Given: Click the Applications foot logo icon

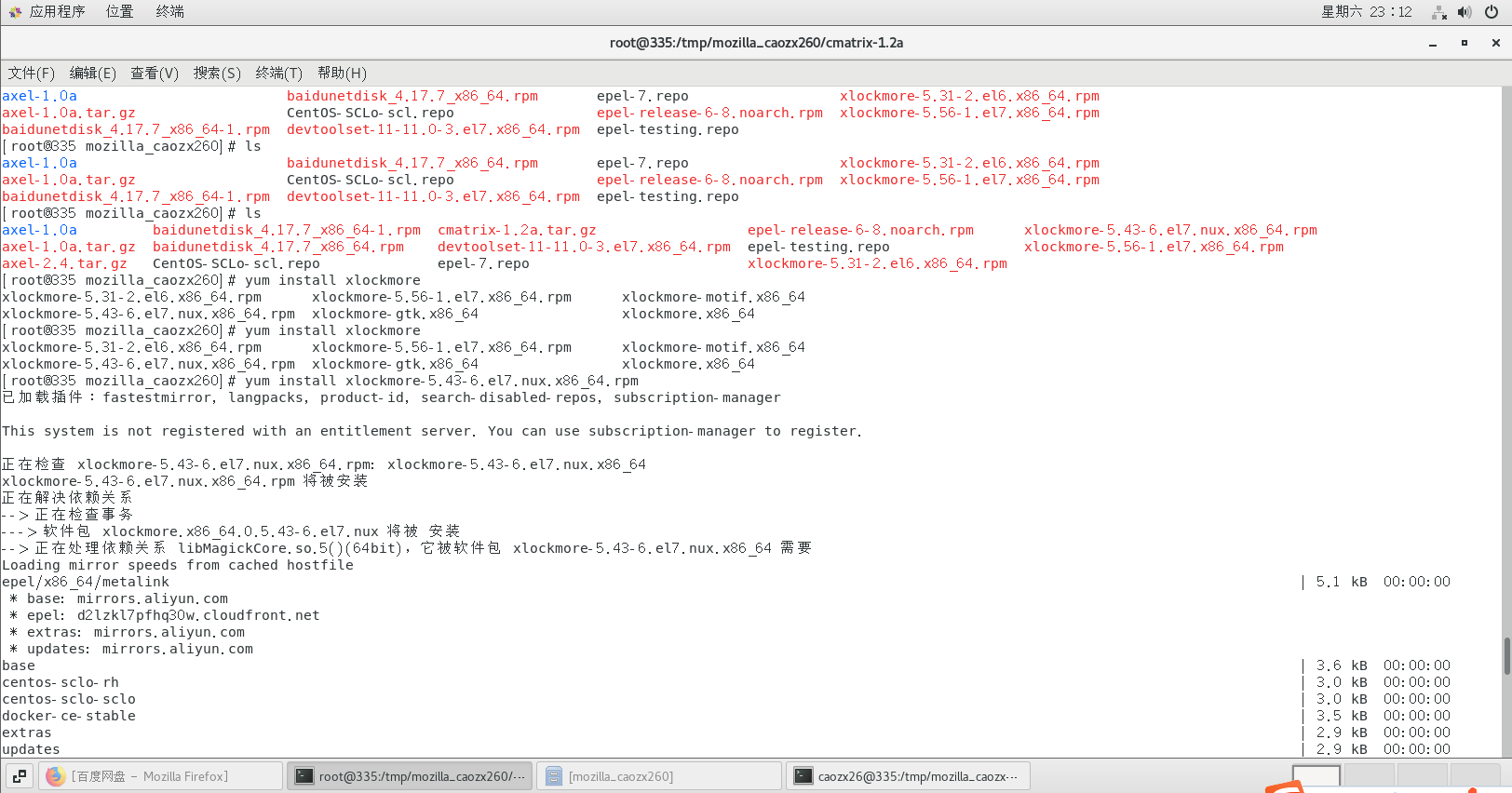Looking at the screenshot, I should click(15, 12).
